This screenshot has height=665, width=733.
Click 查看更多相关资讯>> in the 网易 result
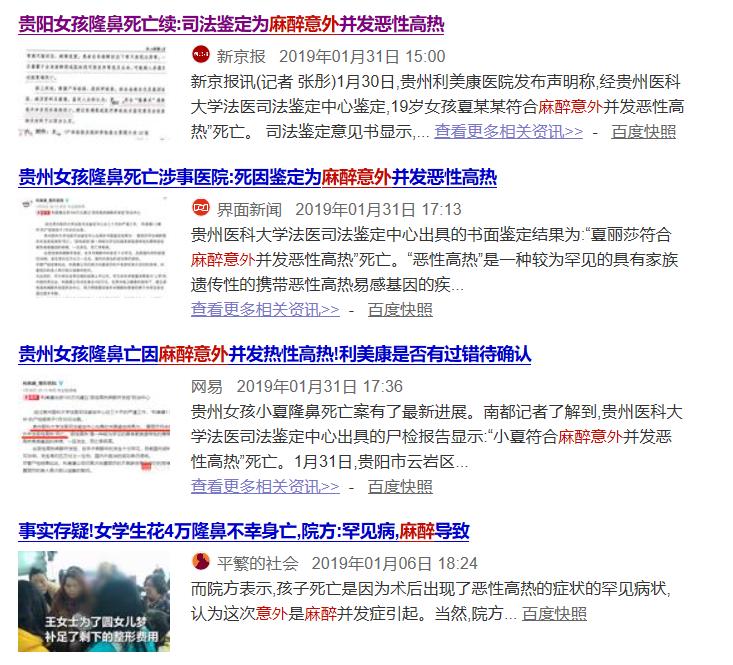click(x=265, y=487)
